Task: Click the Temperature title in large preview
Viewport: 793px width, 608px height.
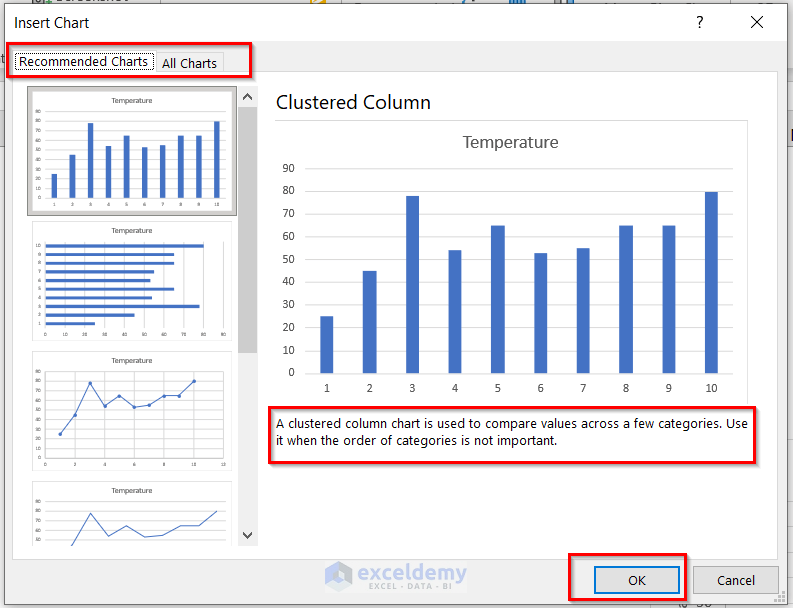Action: [510, 143]
